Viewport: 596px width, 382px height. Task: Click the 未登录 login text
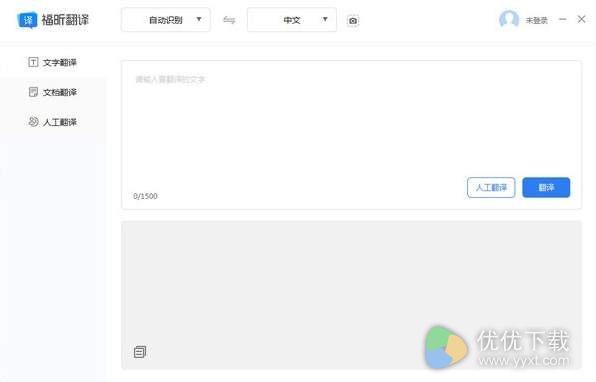point(536,21)
